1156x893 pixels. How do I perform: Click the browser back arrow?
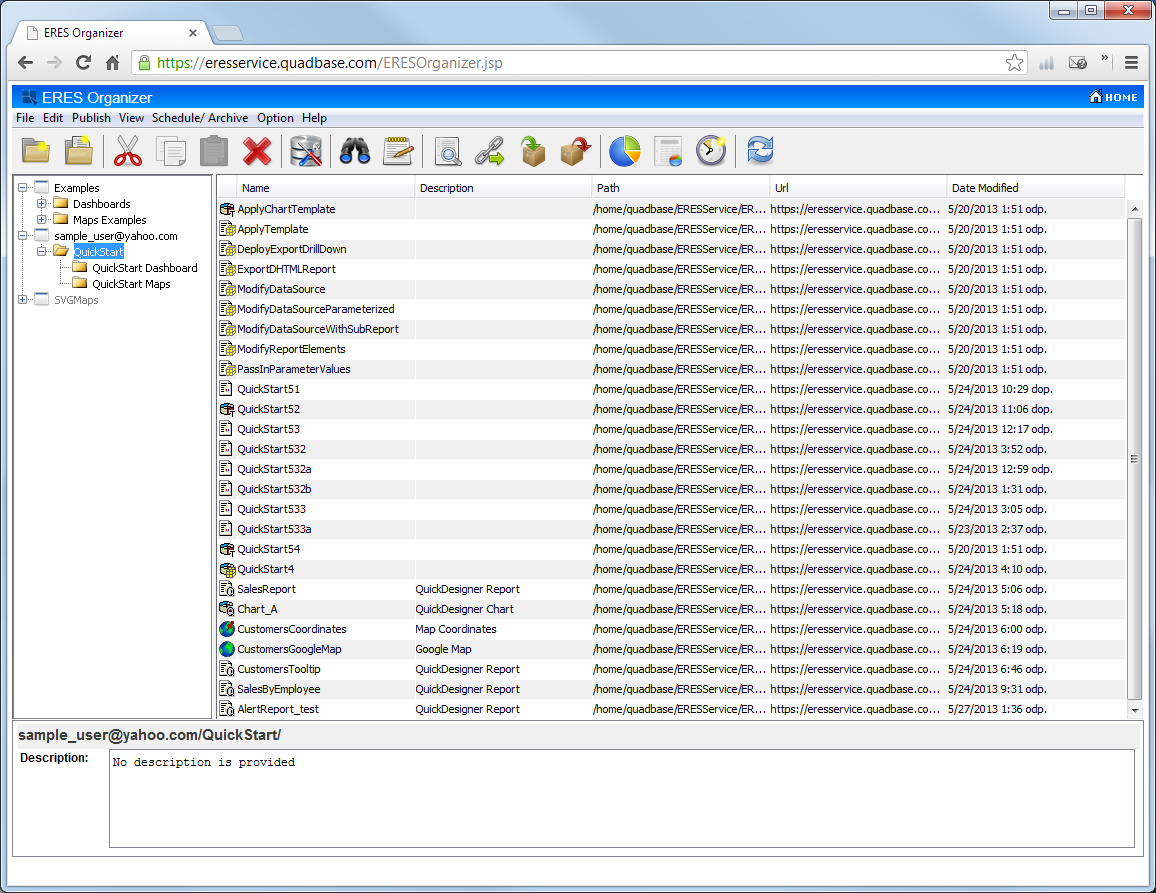pyautogui.click(x=26, y=63)
